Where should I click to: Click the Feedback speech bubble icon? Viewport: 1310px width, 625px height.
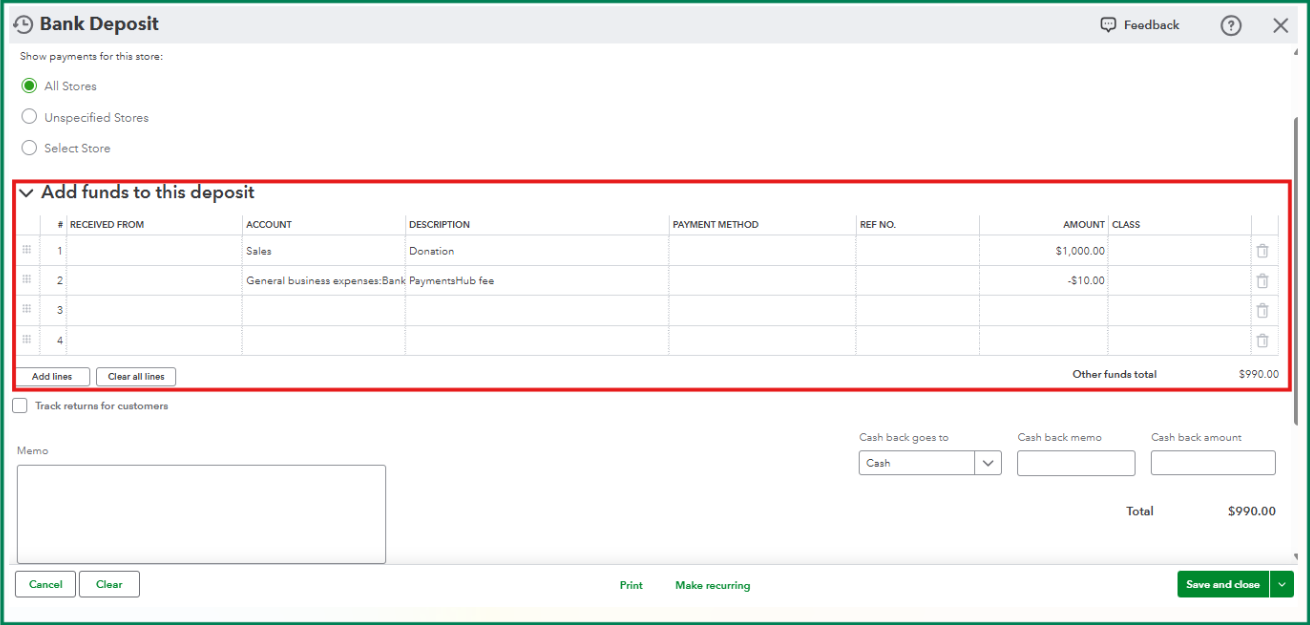click(1108, 25)
